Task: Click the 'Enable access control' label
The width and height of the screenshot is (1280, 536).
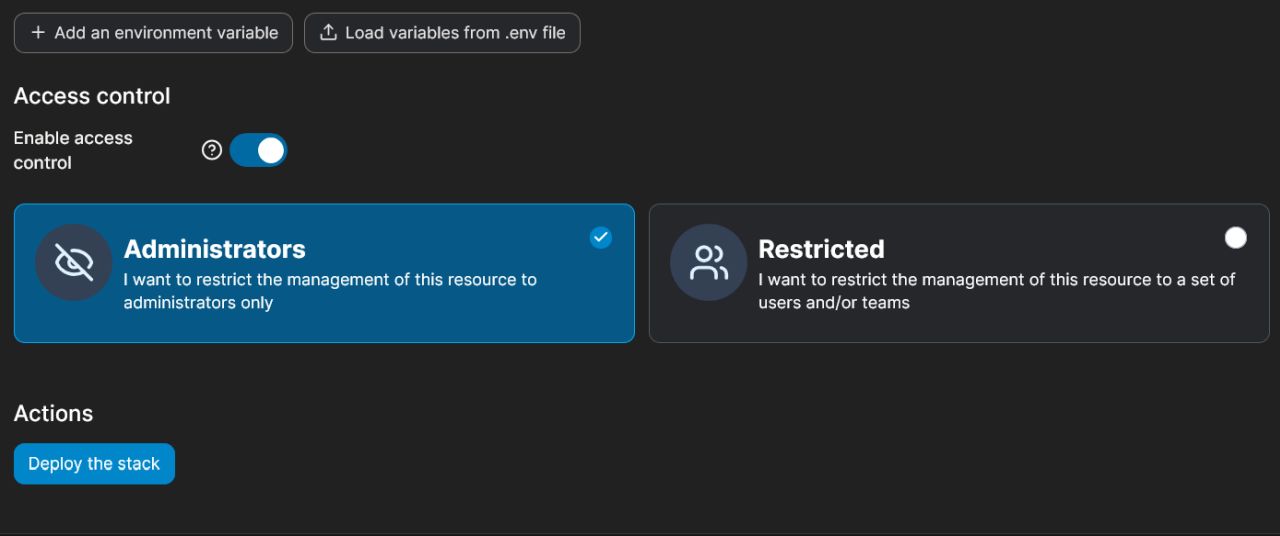Action: [73, 150]
